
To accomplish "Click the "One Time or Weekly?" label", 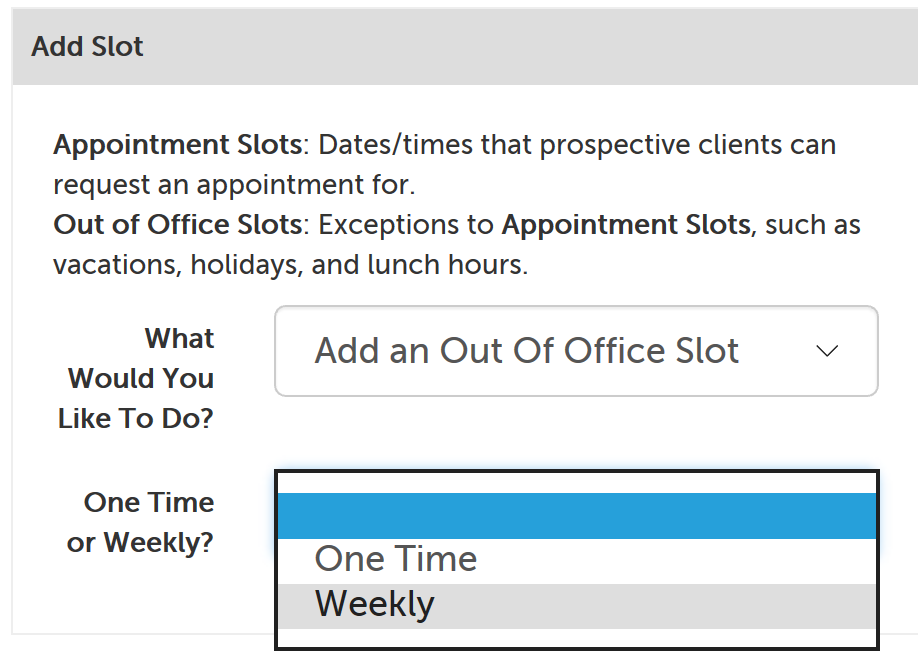I will [x=141, y=522].
